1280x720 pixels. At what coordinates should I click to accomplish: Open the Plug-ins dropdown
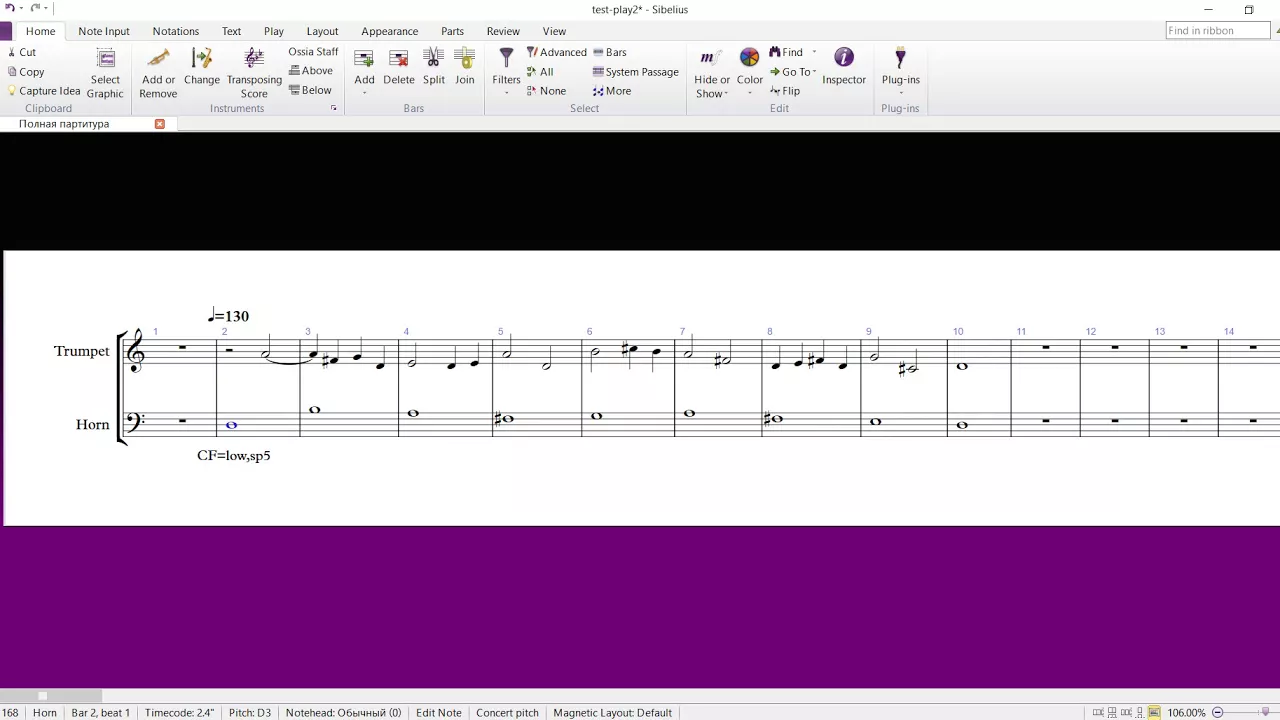[901, 73]
